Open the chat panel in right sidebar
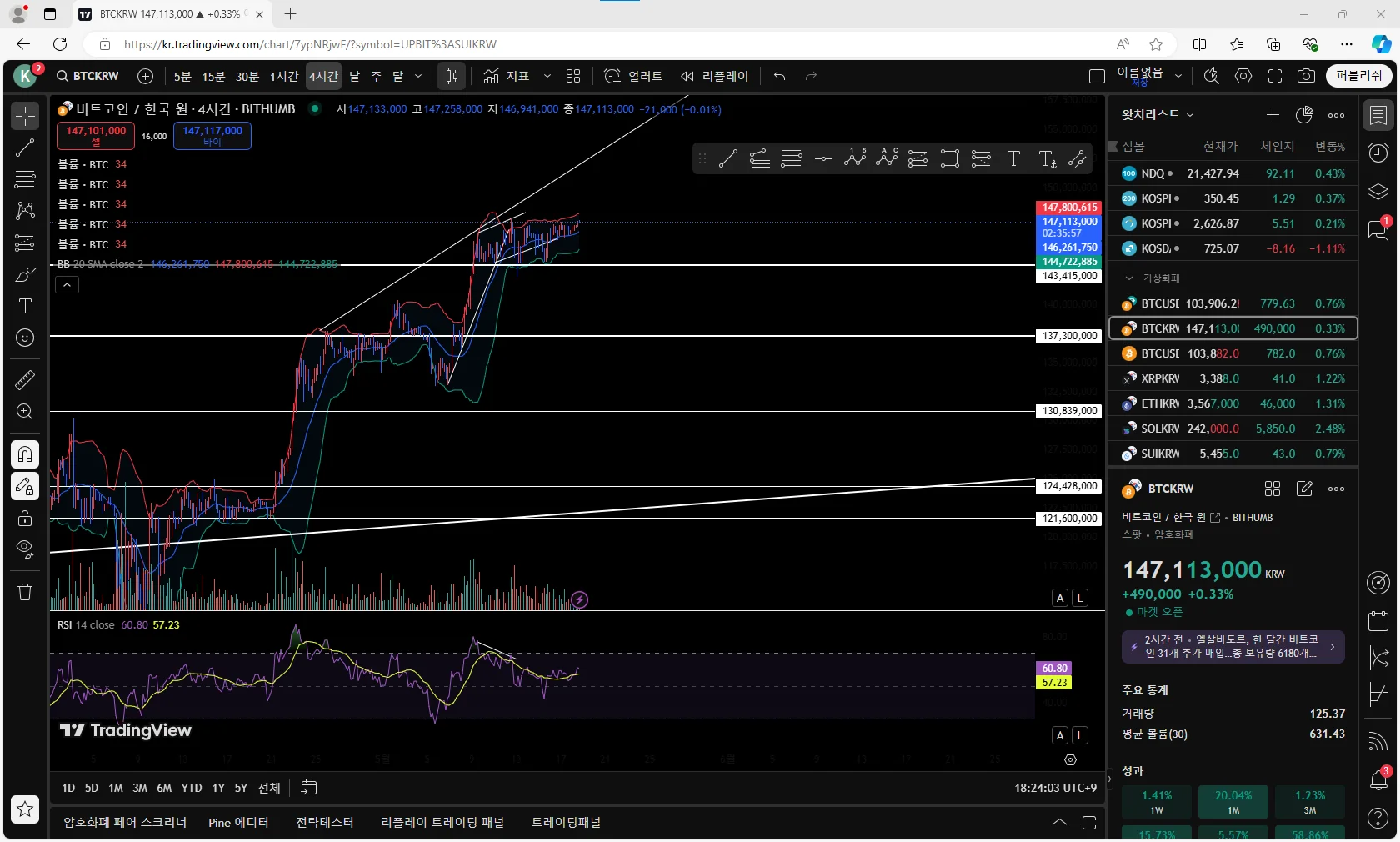Image resolution: width=1400 pixels, height=842 pixels. 1378,228
